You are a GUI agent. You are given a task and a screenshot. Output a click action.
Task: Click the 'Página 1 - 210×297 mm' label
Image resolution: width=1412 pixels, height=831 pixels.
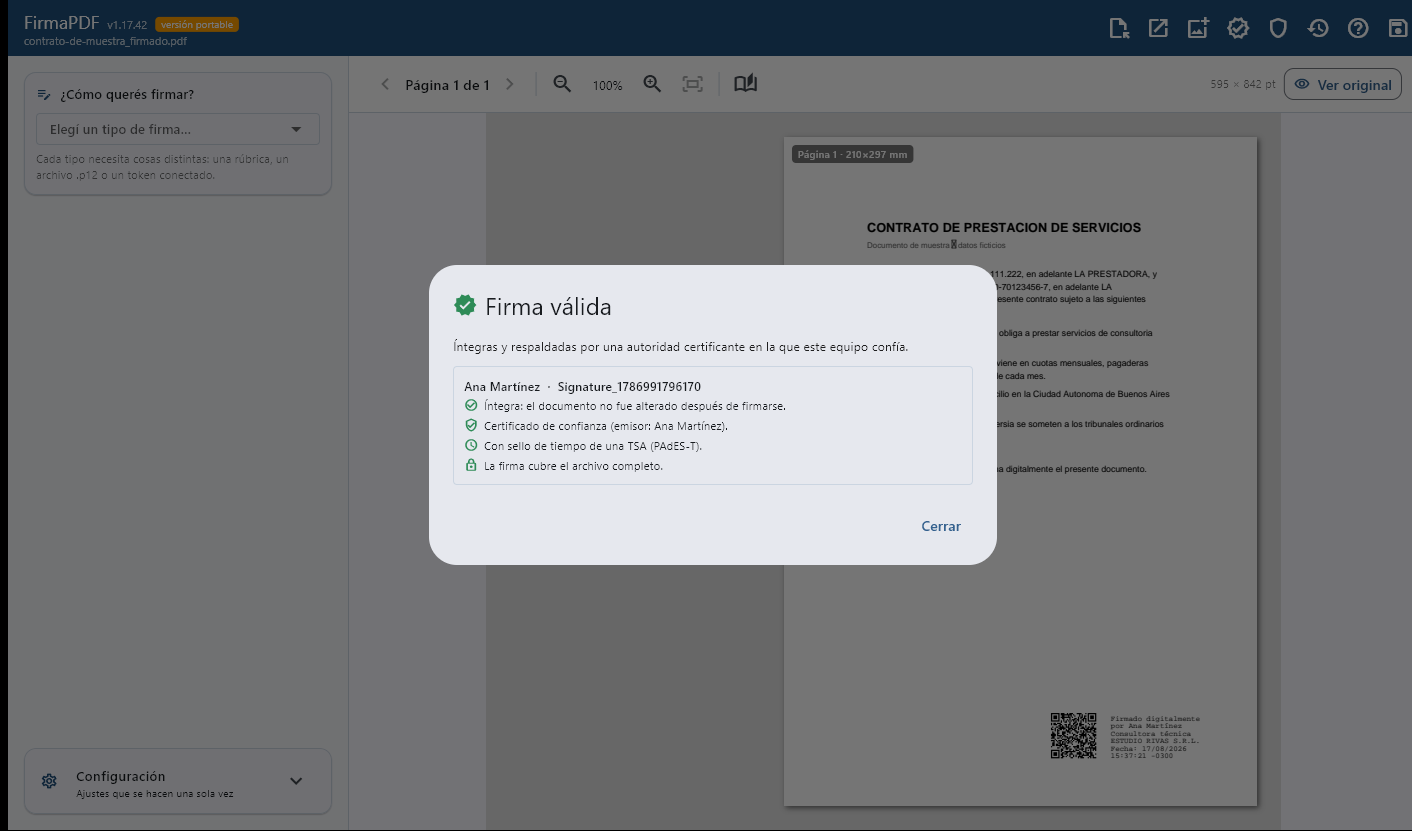(x=852, y=155)
